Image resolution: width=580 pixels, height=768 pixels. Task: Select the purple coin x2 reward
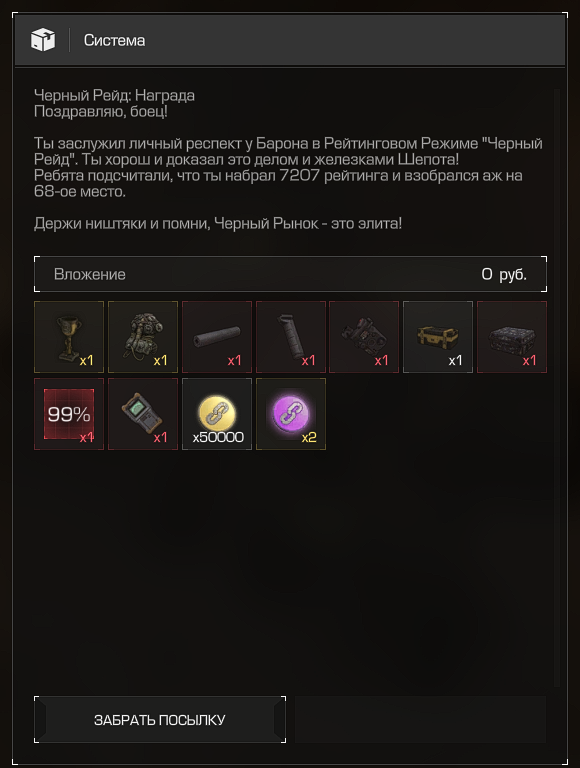291,414
